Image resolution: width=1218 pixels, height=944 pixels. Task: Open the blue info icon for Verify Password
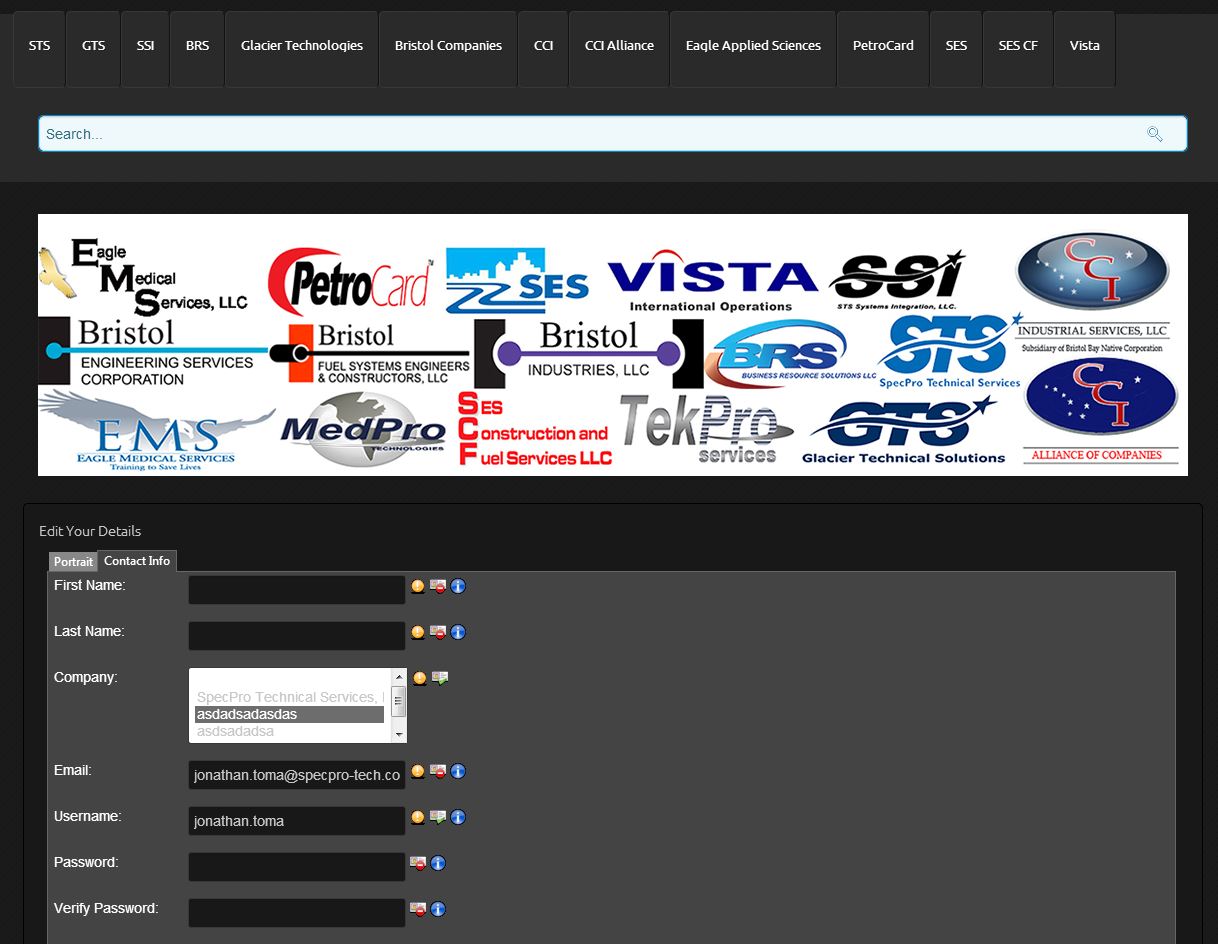click(438, 909)
